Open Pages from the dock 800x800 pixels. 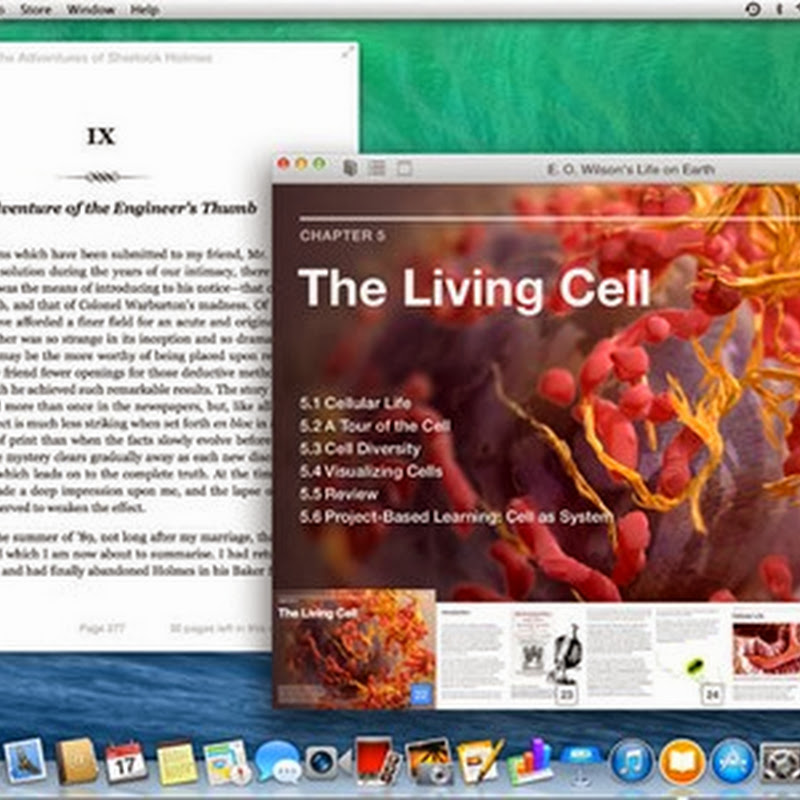(479, 762)
